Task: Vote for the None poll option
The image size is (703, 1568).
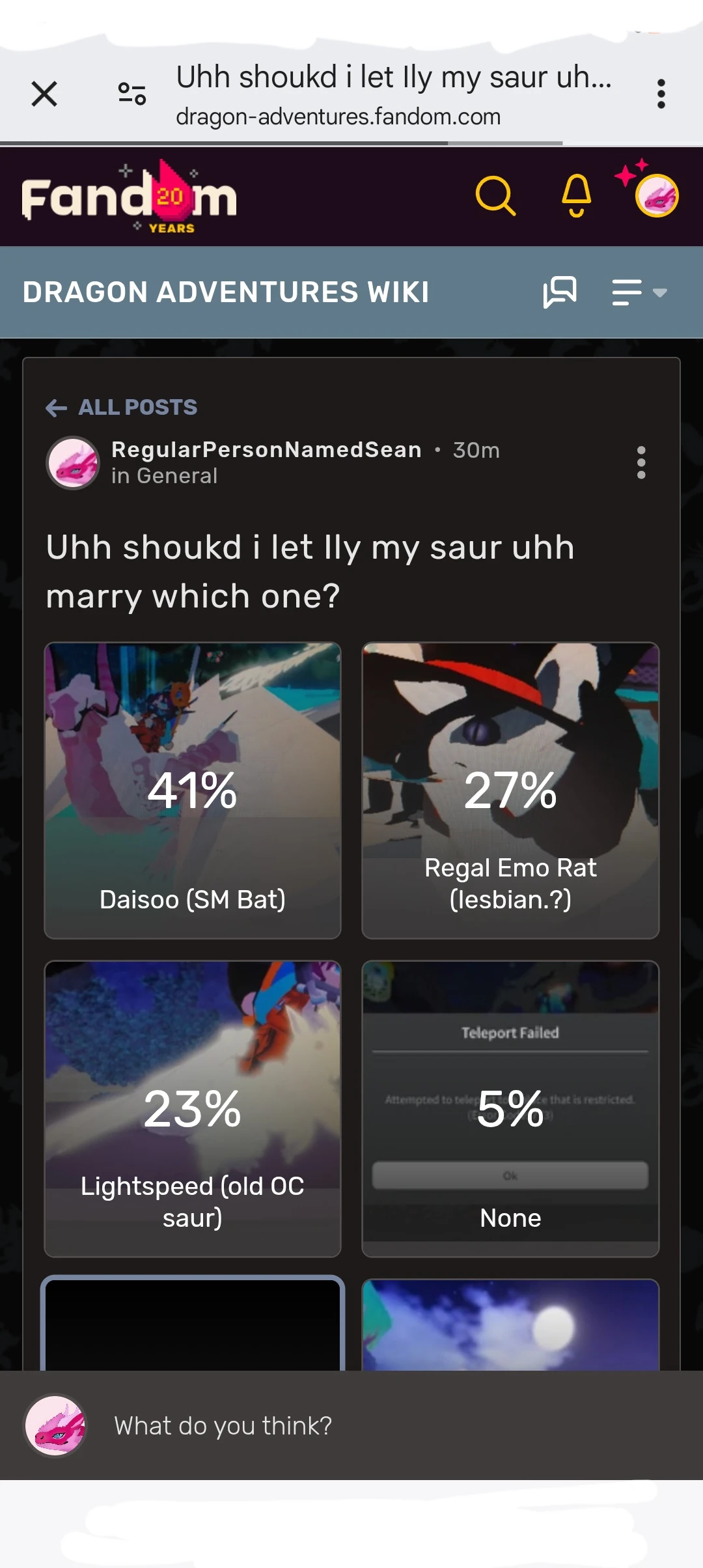Action: pyautogui.click(x=510, y=1109)
